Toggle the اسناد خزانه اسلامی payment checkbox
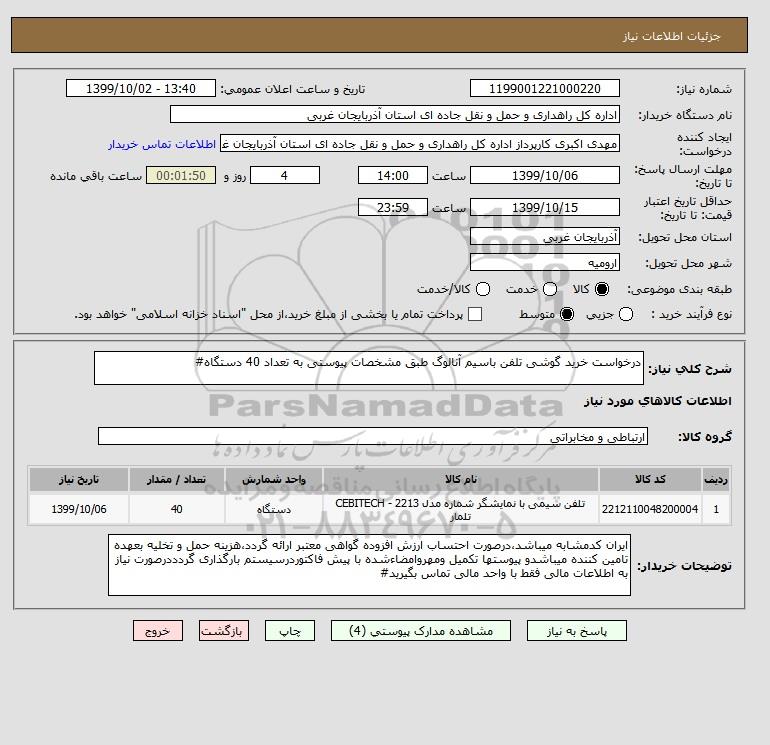Screen dimensions: 770x745 coord(475,314)
